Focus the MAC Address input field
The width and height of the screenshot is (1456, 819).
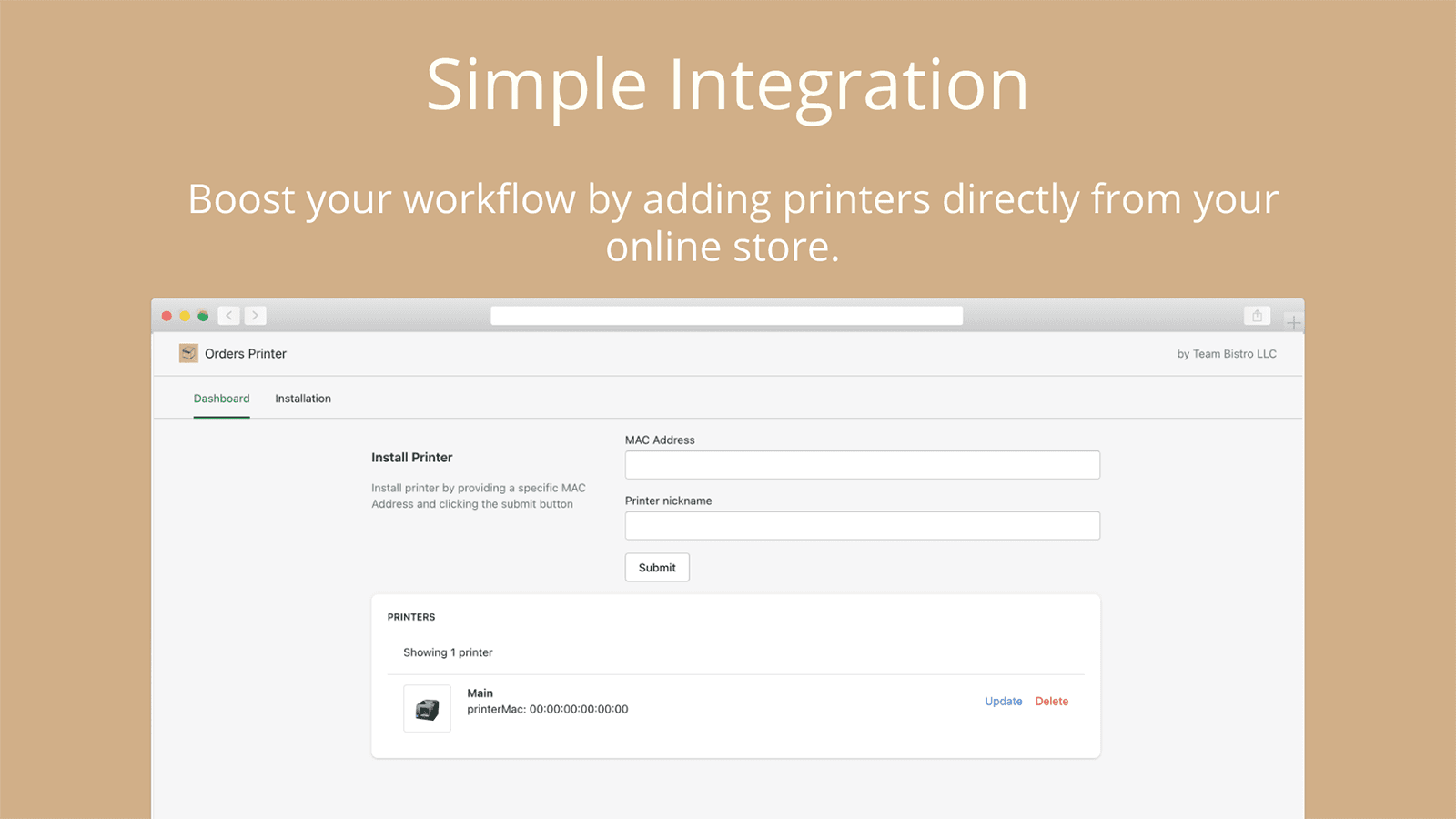pyautogui.click(x=862, y=465)
